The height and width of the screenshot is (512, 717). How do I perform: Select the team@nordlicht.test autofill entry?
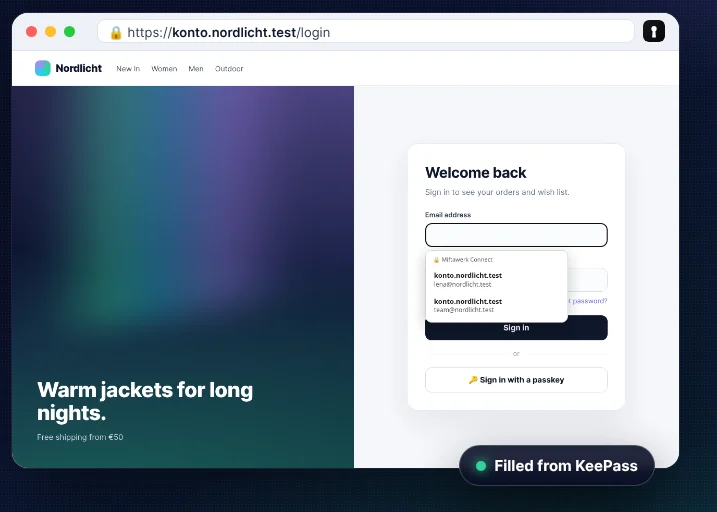(x=496, y=305)
